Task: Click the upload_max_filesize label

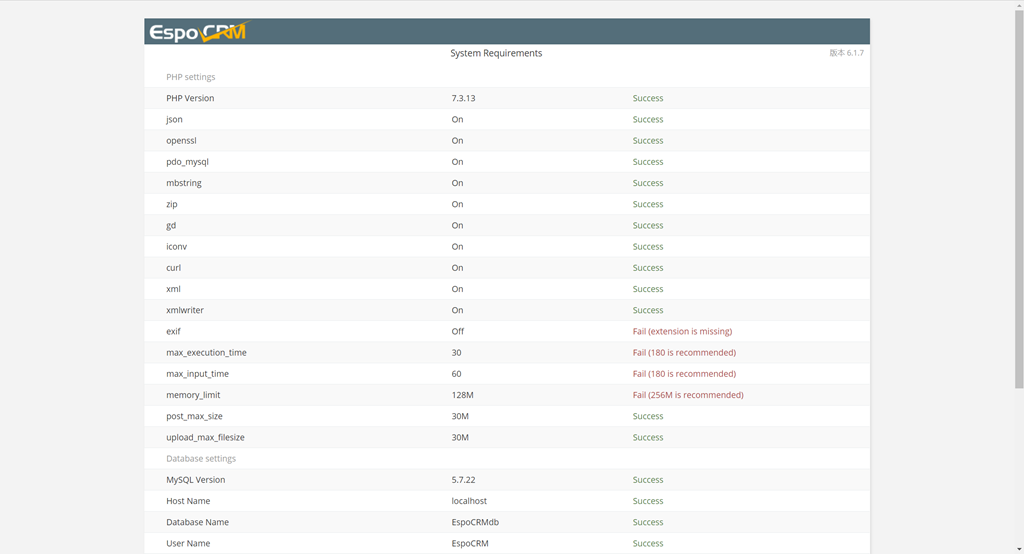Action: (x=205, y=438)
